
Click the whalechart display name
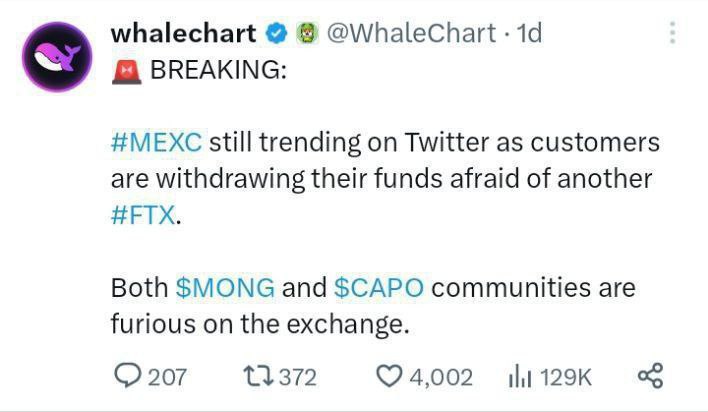tap(181, 32)
